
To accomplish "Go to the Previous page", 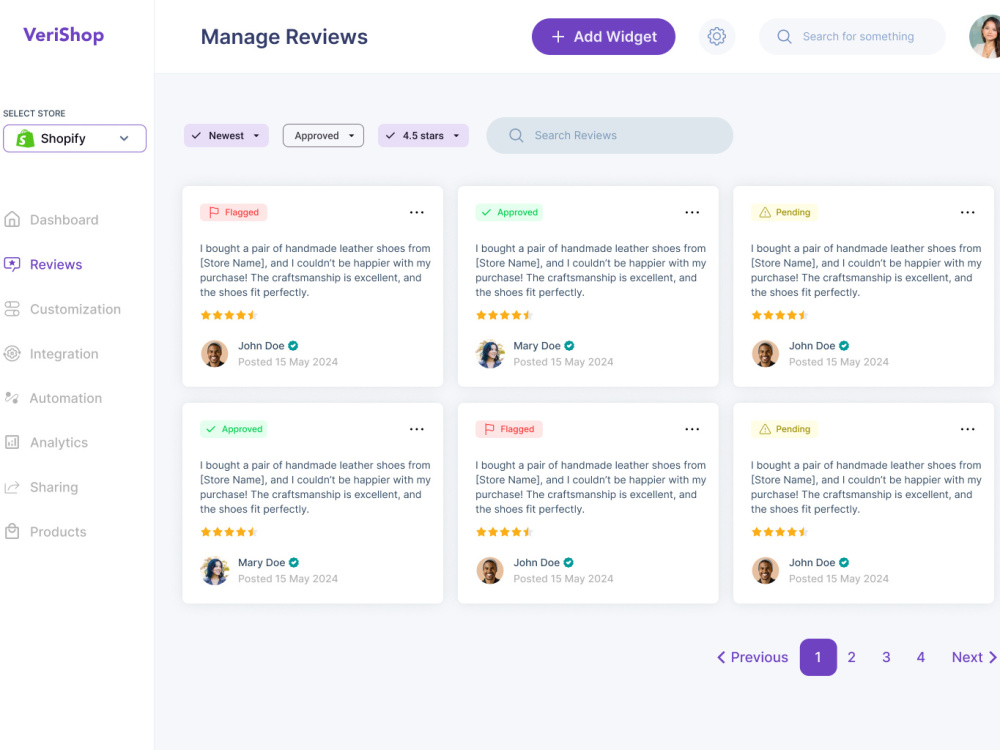I will [753, 657].
